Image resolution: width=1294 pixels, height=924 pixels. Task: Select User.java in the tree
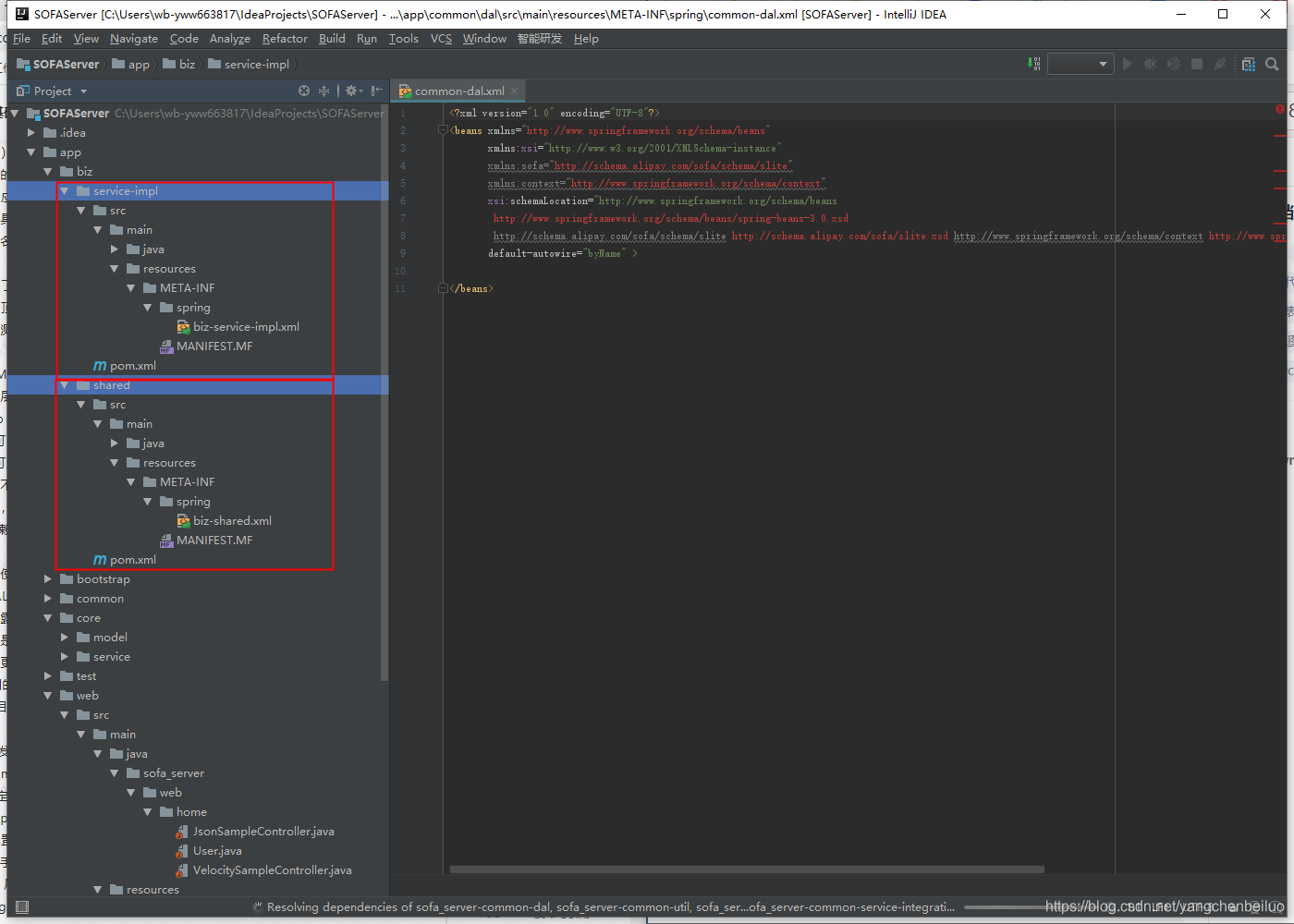[209, 851]
